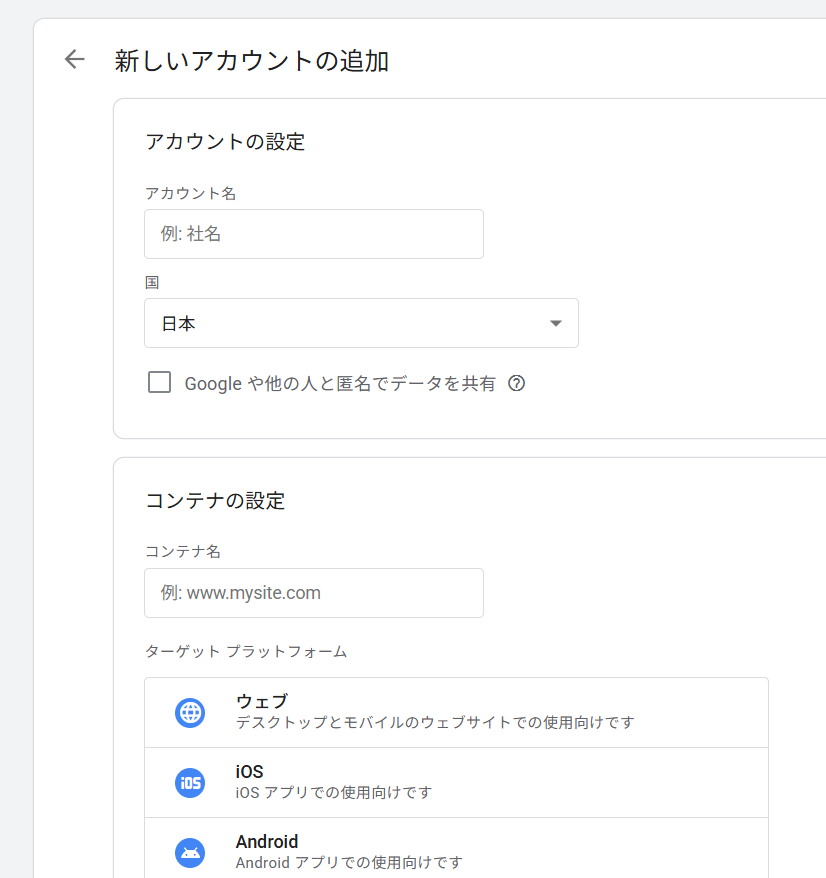This screenshot has width=826, height=878.
Task: Click the 新しいアカウントの追加 page title
Action: [x=251, y=60]
